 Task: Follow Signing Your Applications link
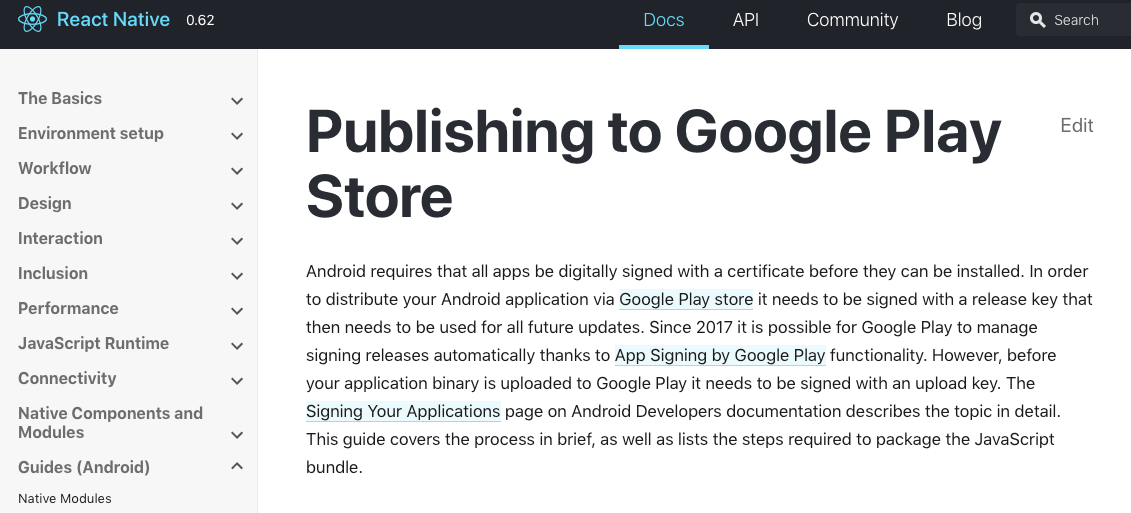pos(403,411)
